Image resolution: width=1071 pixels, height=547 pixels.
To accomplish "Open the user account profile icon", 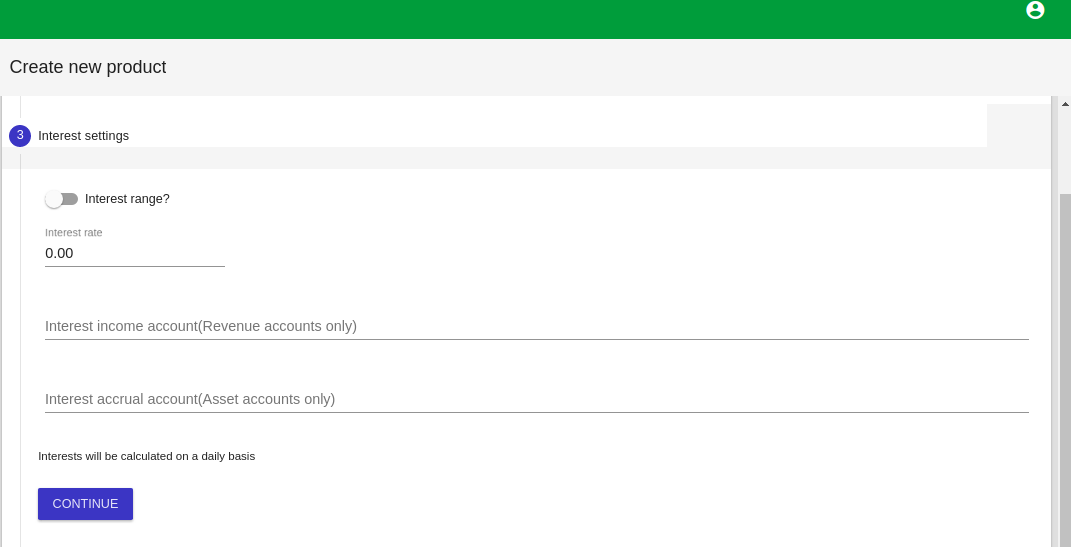I will (1035, 10).
